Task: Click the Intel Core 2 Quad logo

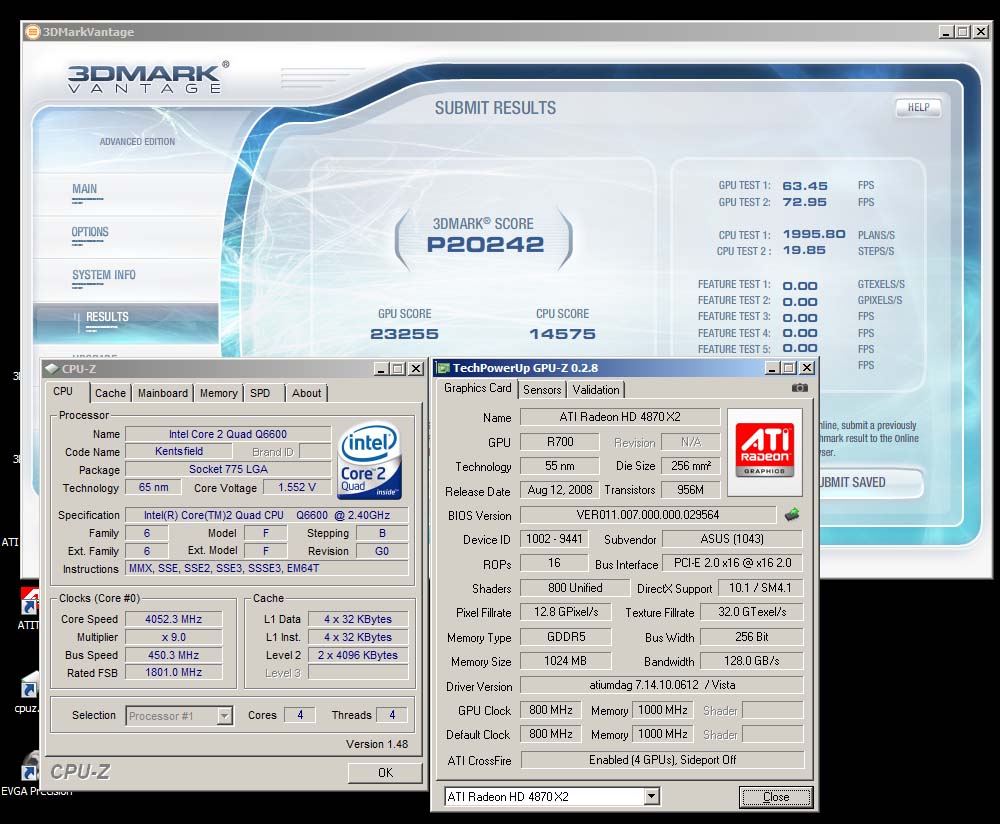Action: point(370,461)
